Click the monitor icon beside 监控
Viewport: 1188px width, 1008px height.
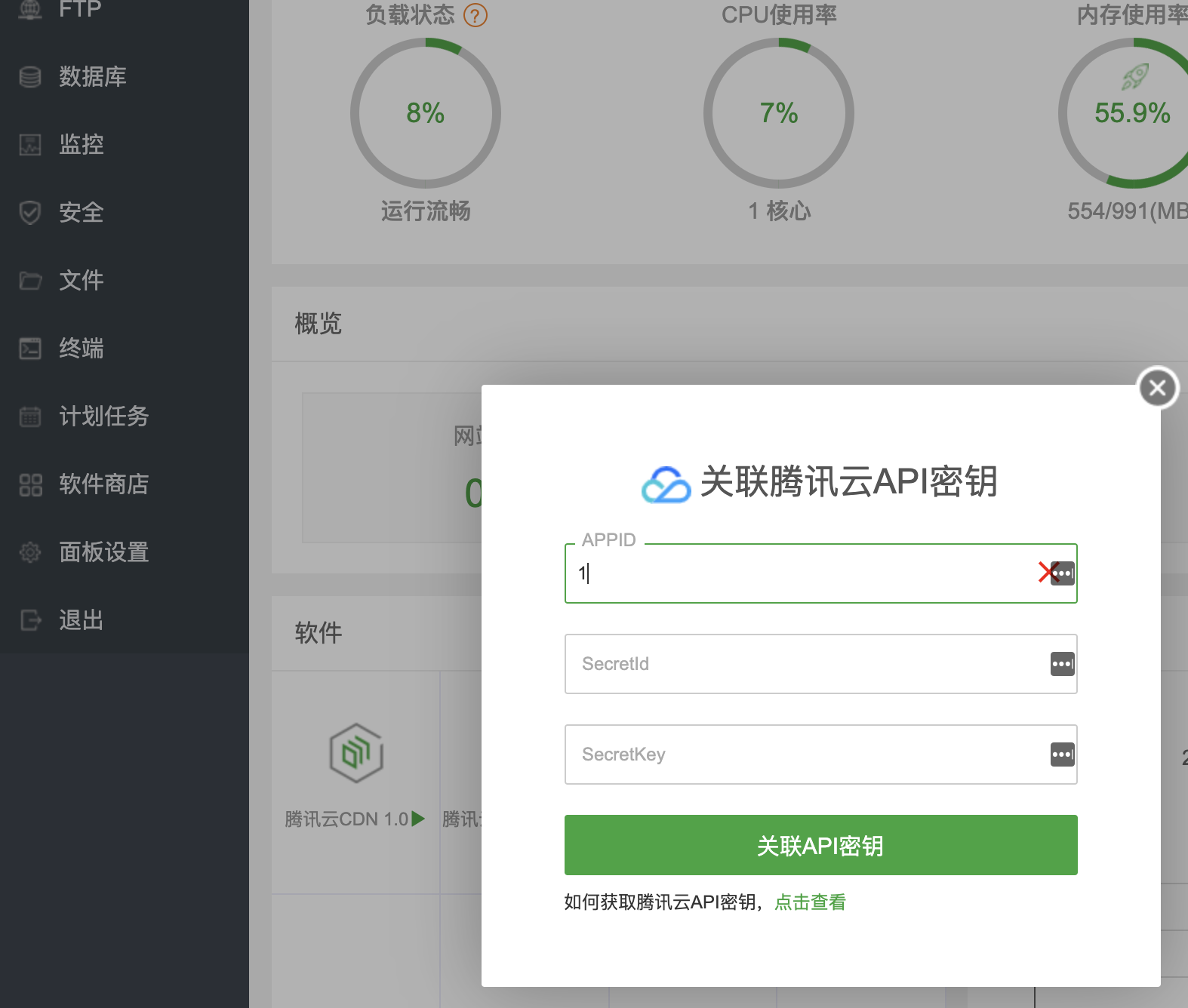[30, 145]
